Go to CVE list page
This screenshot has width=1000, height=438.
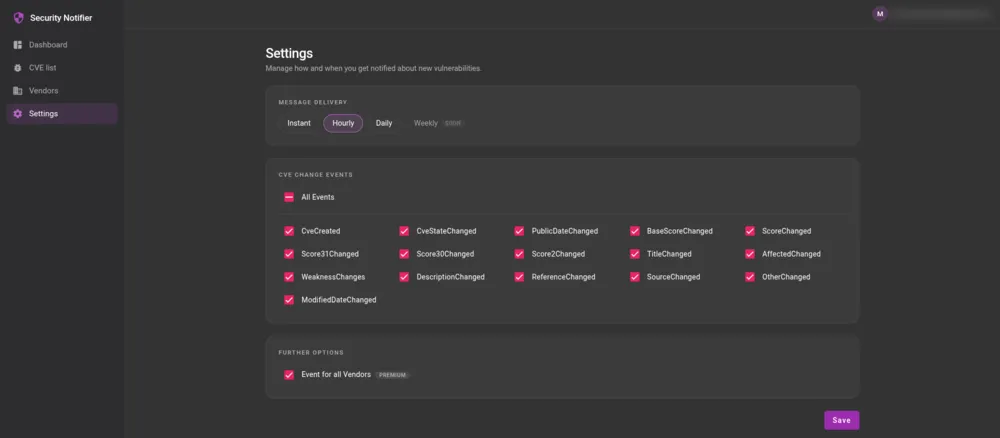(62, 68)
